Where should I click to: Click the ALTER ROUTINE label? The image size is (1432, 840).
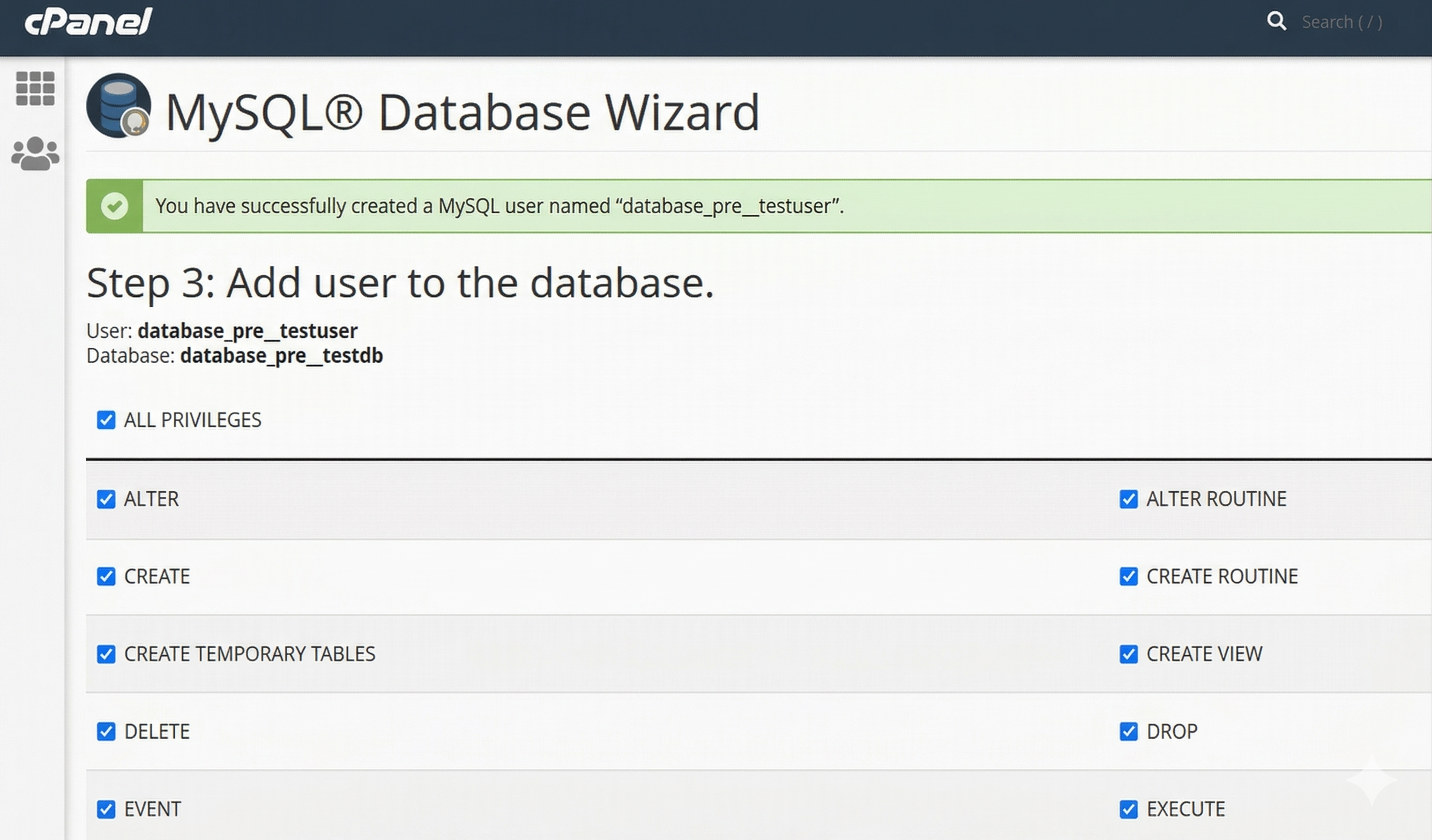point(1217,499)
